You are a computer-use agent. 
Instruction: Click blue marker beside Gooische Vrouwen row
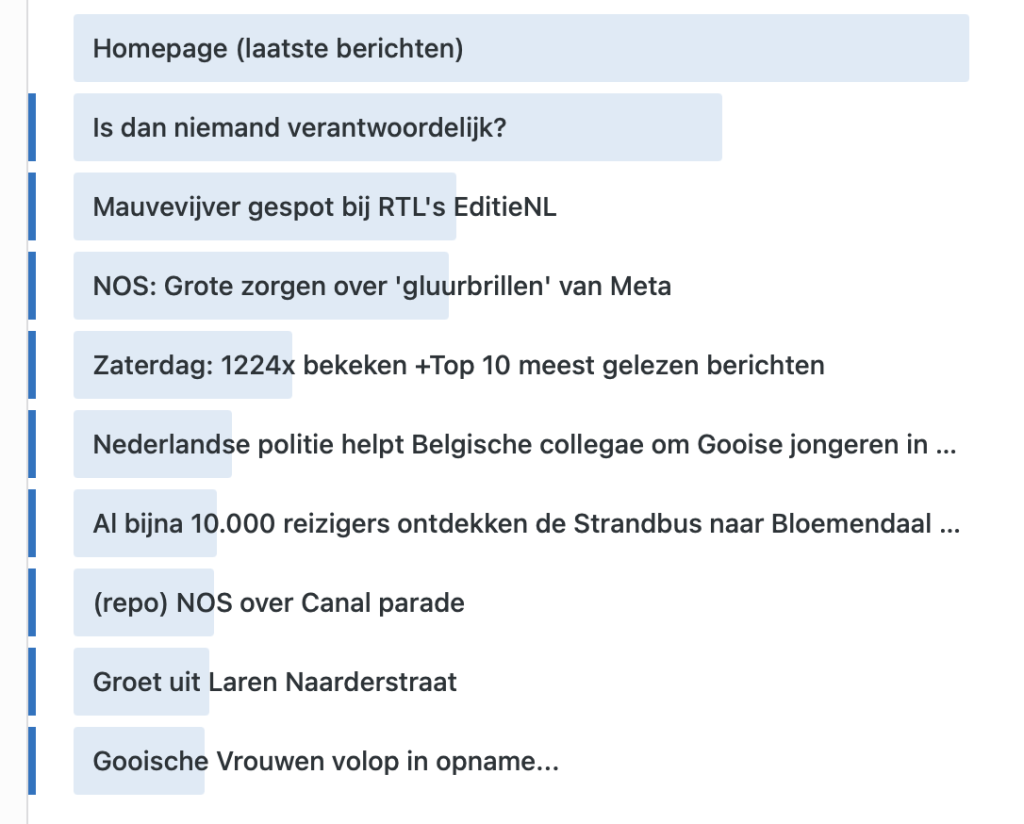click(x=32, y=761)
